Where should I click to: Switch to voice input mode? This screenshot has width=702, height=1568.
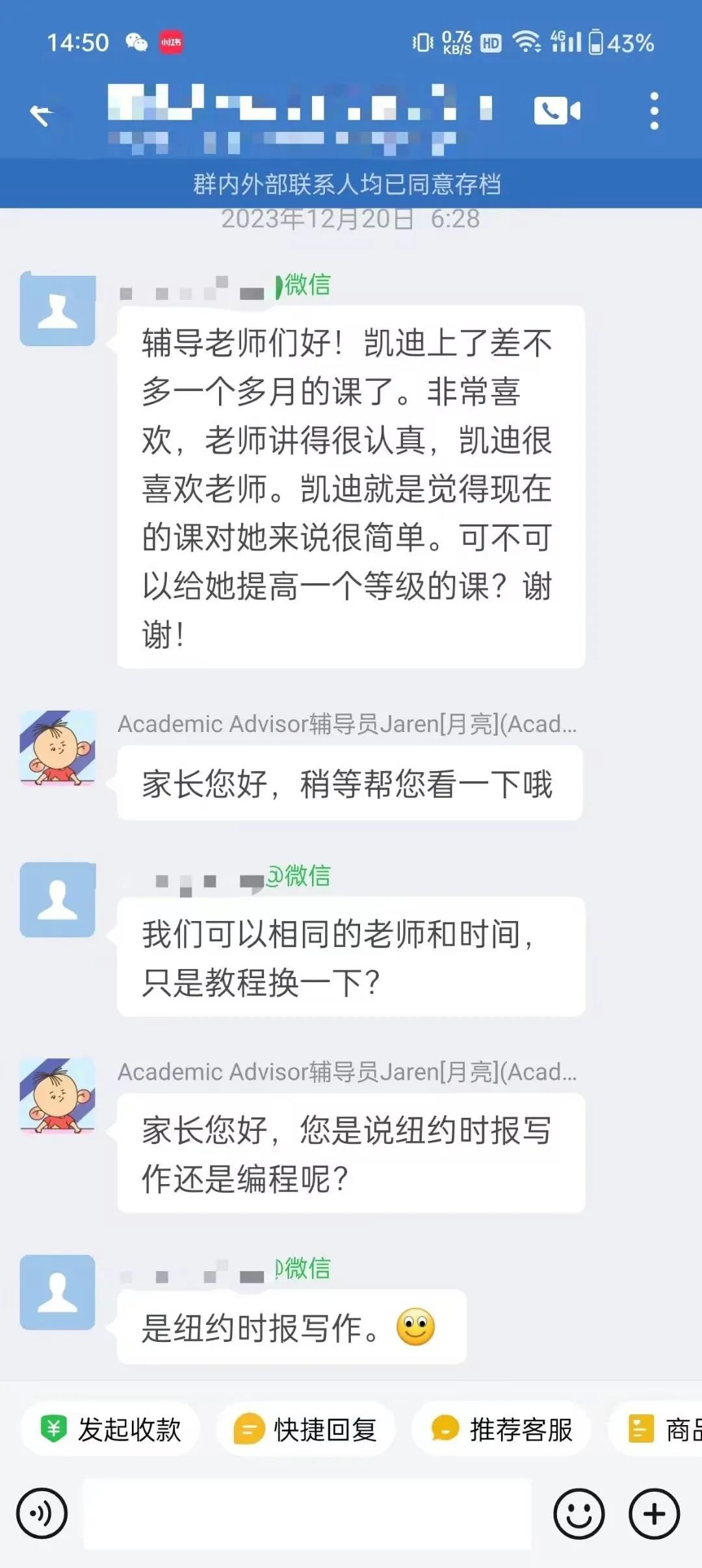(42, 1513)
